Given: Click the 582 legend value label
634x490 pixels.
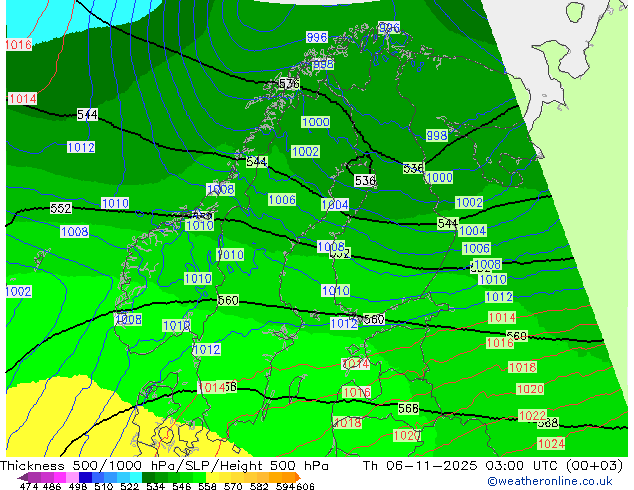Looking at the screenshot, I should [259, 486].
